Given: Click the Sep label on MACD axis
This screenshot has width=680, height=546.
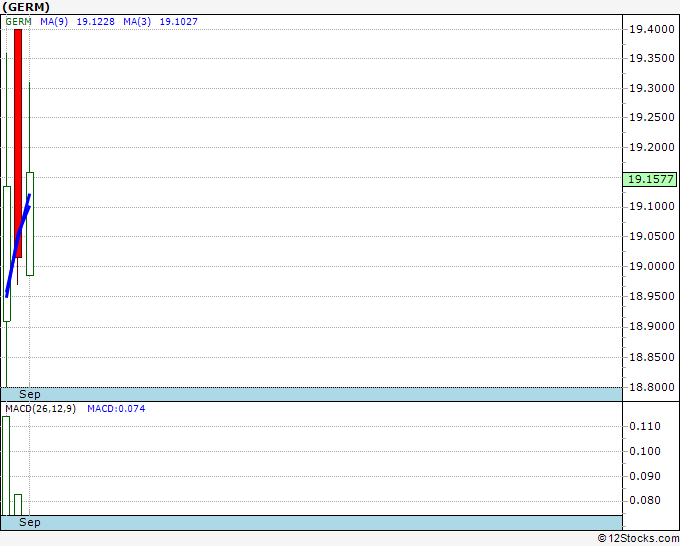Looking at the screenshot, I should click(x=29, y=523).
